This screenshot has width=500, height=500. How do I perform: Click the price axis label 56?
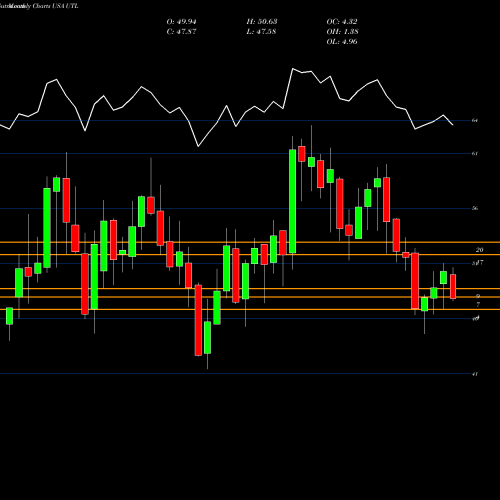[475, 208]
